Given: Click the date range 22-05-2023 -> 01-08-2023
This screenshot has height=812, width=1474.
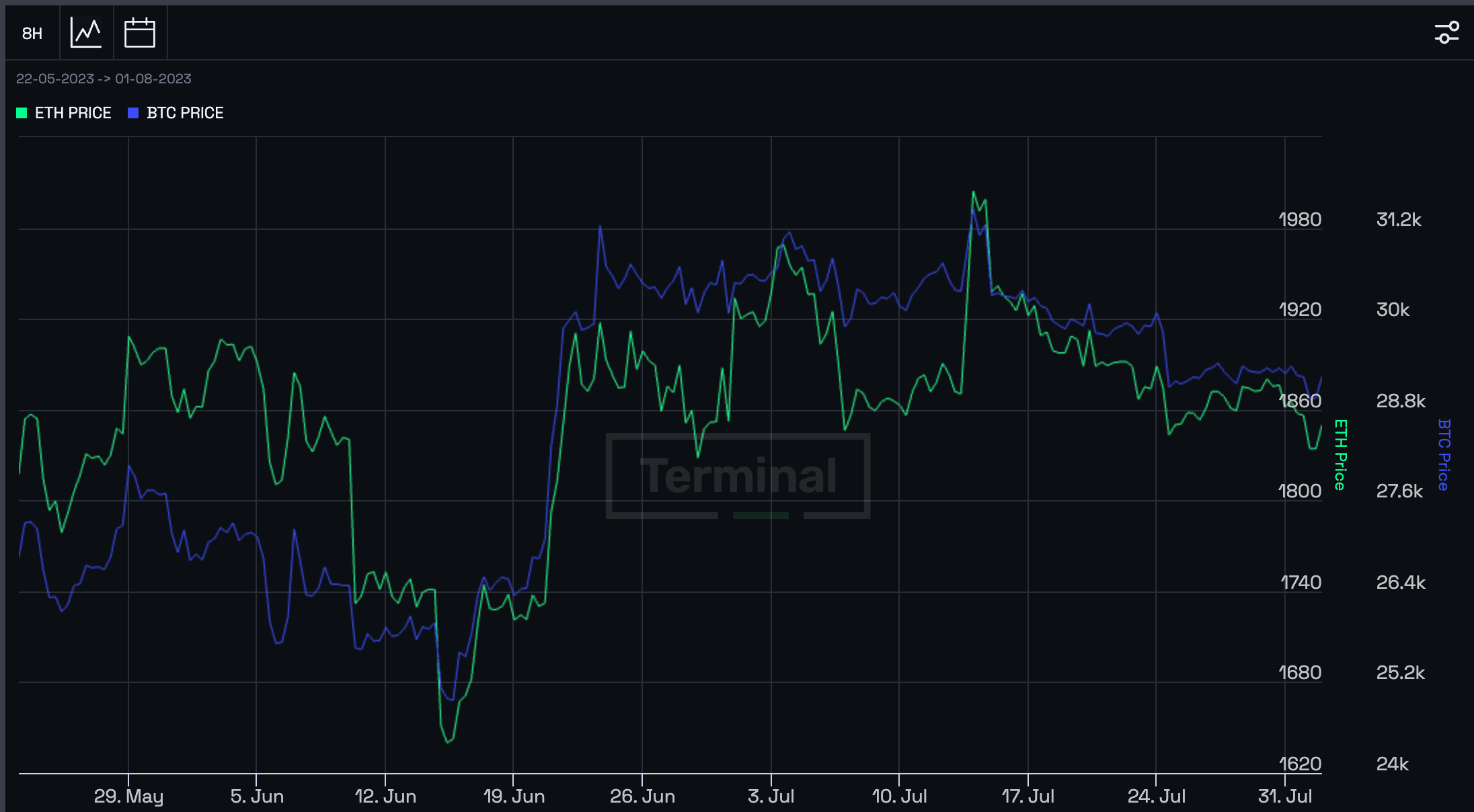Looking at the screenshot, I should (x=104, y=79).
